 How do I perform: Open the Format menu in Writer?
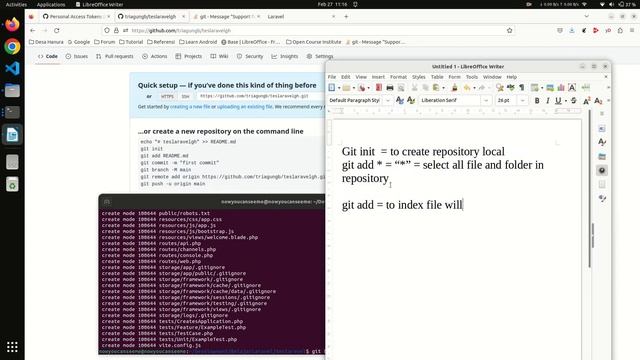(398, 77)
